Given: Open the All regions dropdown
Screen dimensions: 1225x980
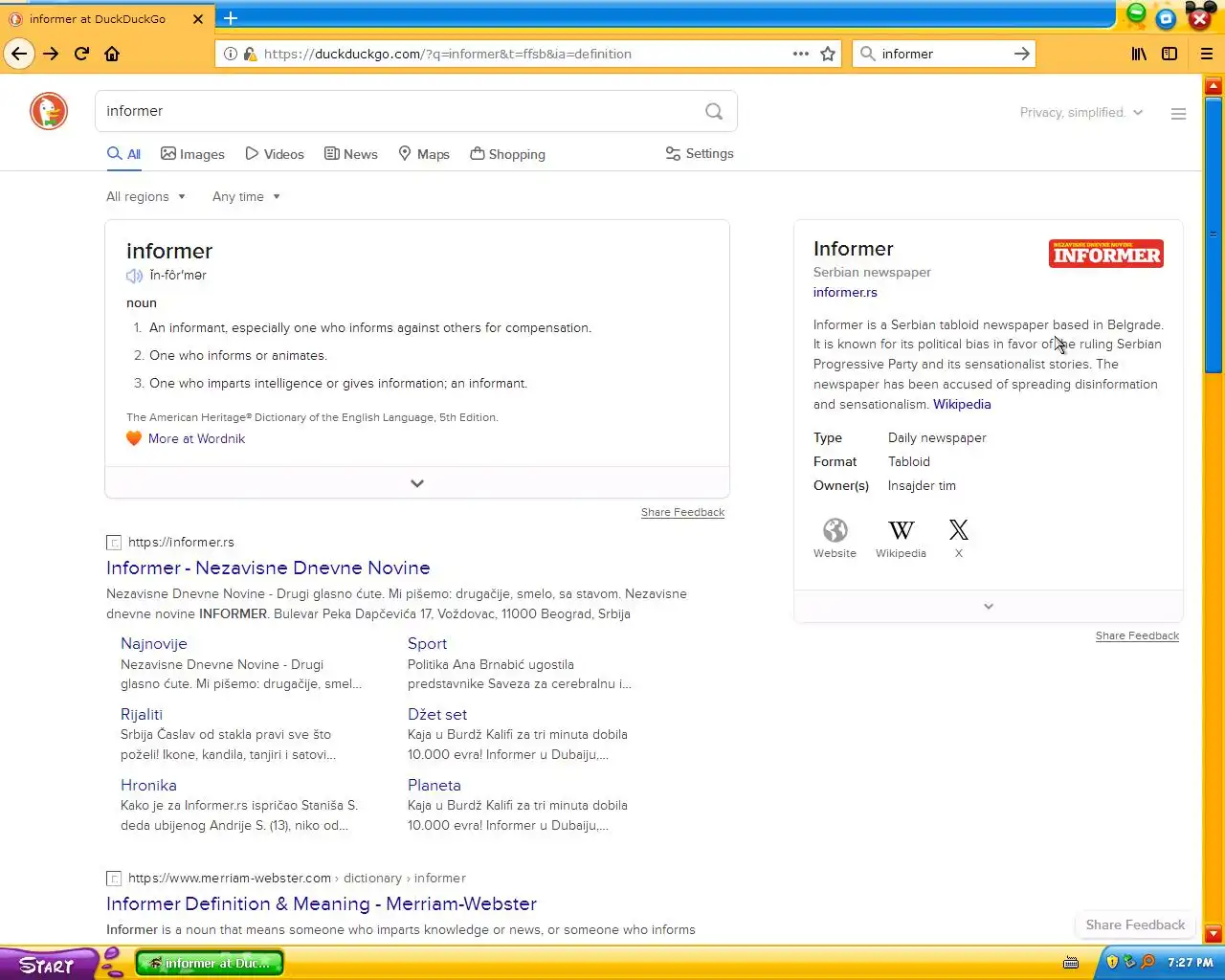Looking at the screenshot, I should [145, 197].
